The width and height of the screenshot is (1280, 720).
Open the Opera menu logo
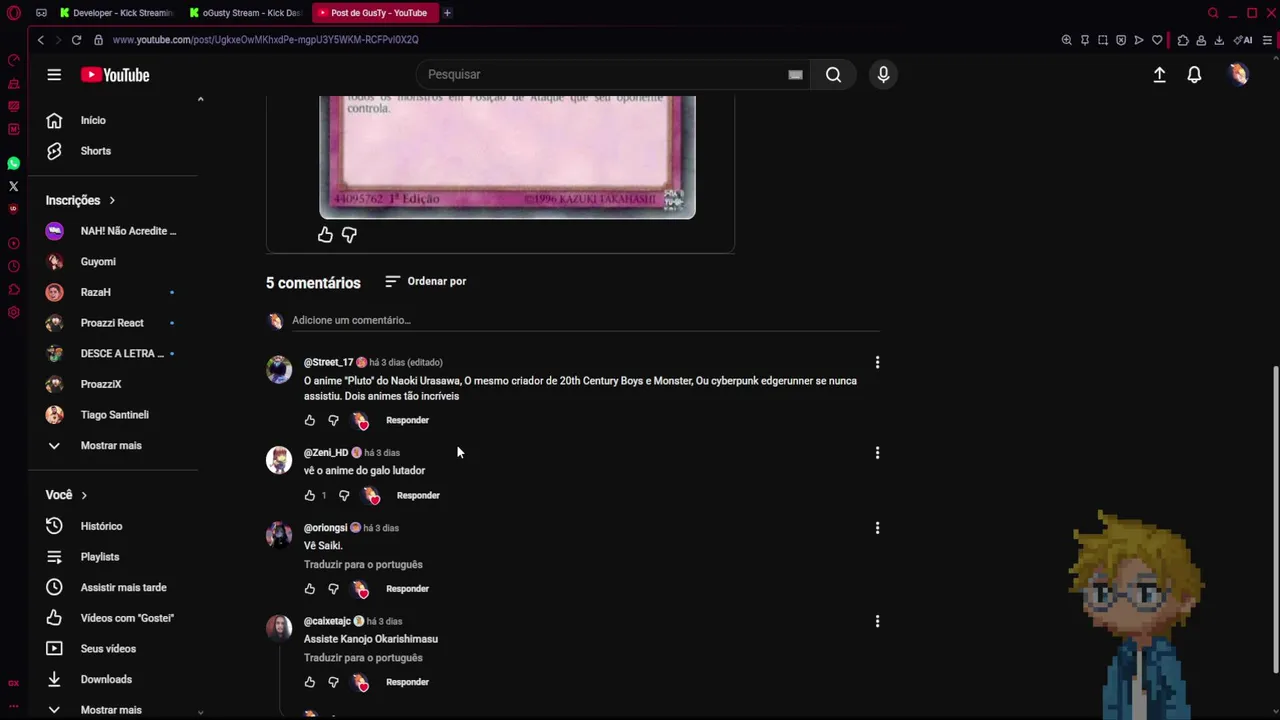14,13
